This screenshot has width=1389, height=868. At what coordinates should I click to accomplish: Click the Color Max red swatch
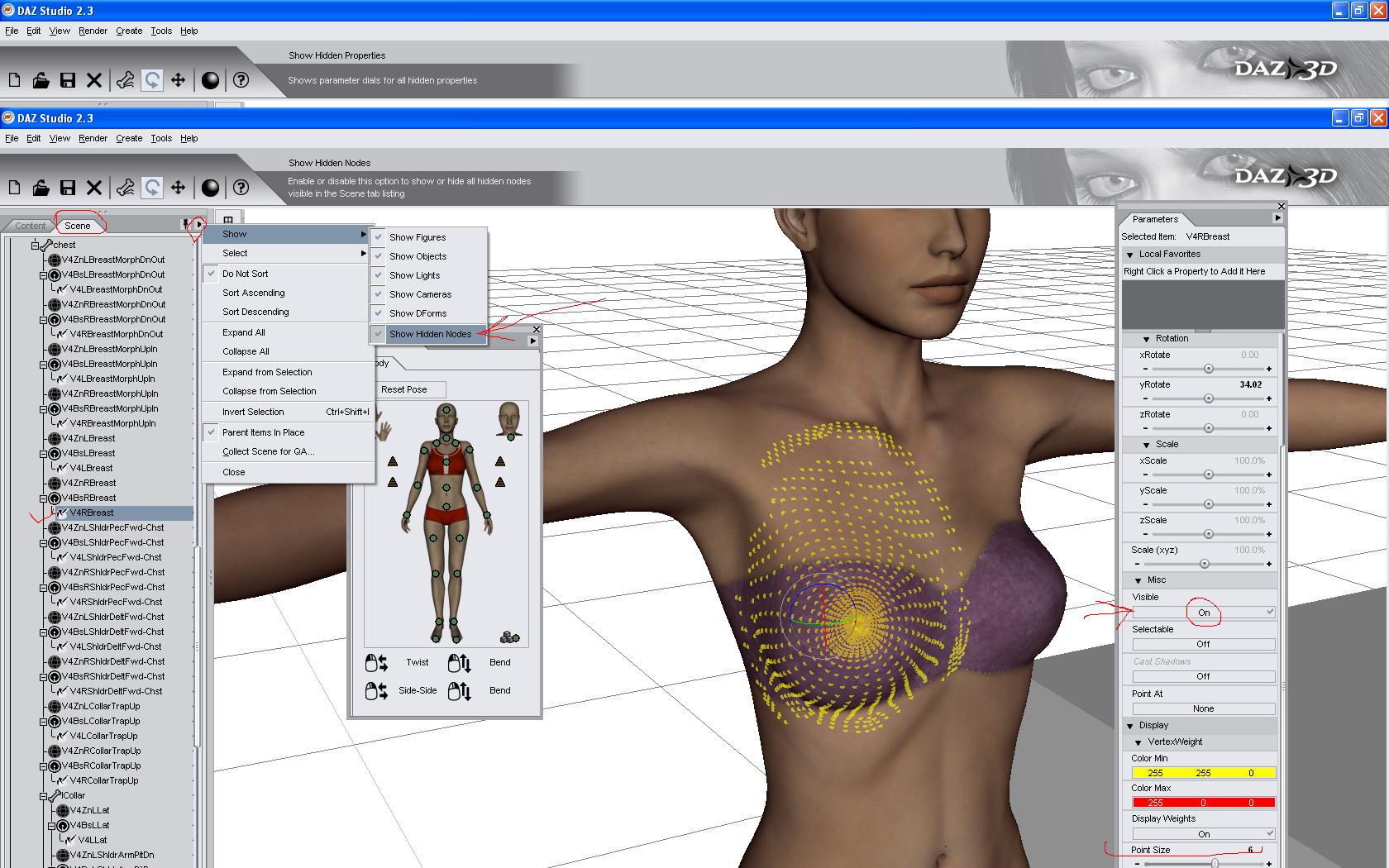point(1203,803)
